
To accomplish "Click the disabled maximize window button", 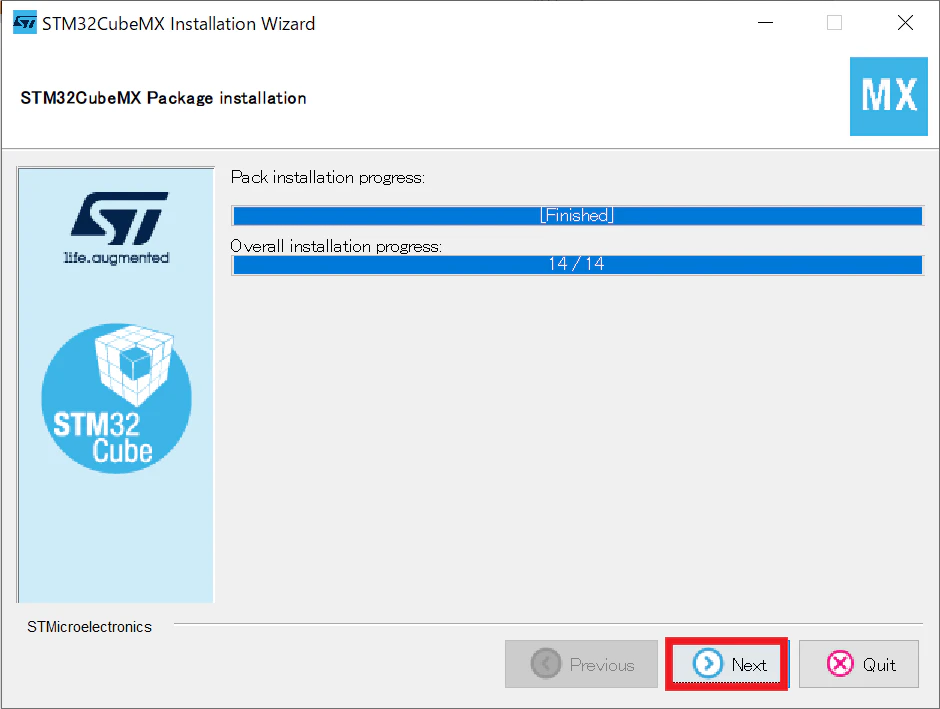I will coord(834,23).
